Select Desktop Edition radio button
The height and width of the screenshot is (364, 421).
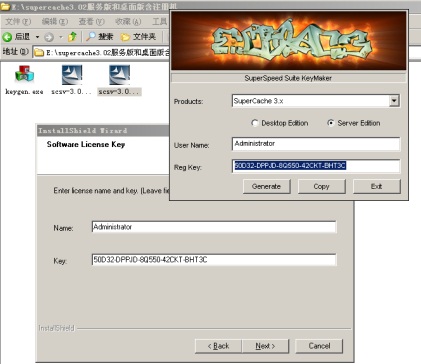coord(255,123)
